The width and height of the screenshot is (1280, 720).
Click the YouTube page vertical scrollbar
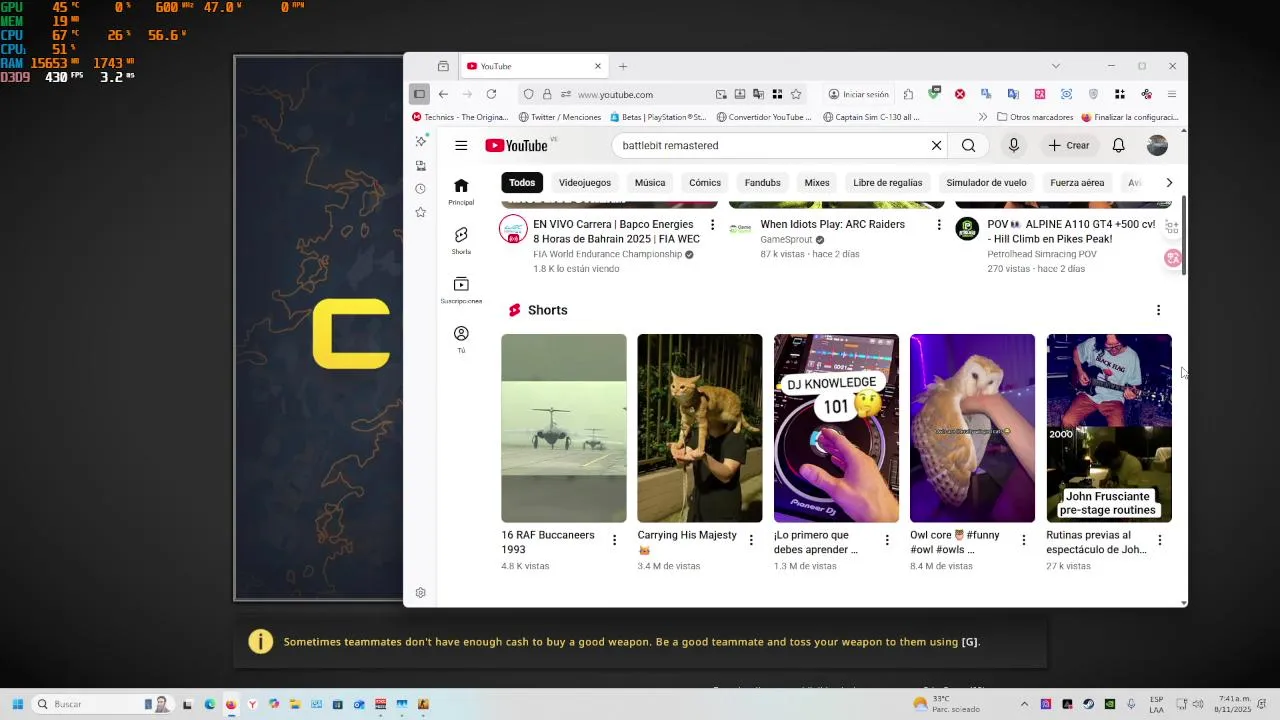click(x=1184, y=236)
